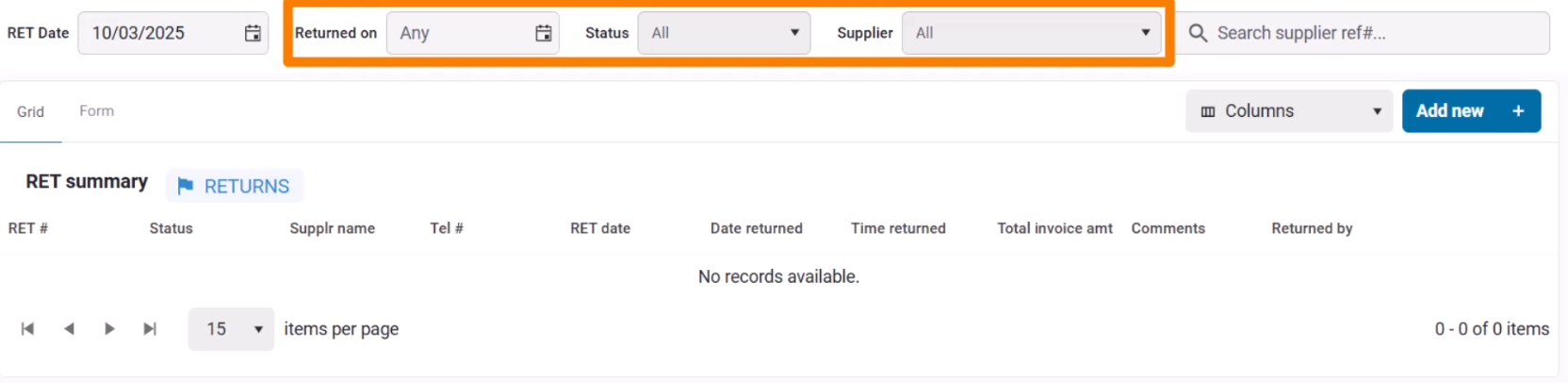Open the Returned on calendar icon
This screenshot has height=383, width=1568.
(544, 33)
